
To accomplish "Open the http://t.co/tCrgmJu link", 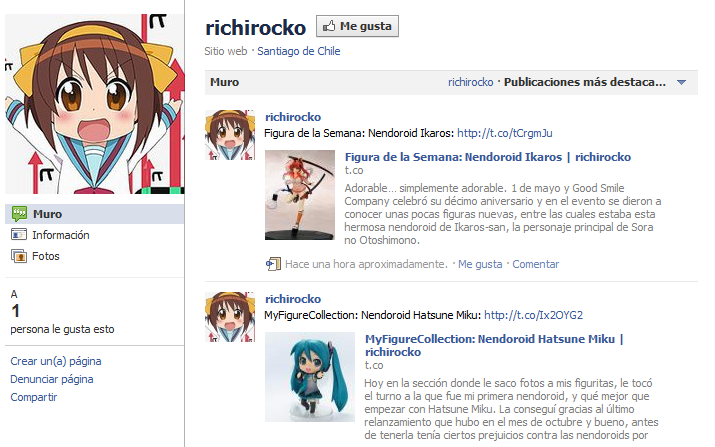I will point(505,133).
